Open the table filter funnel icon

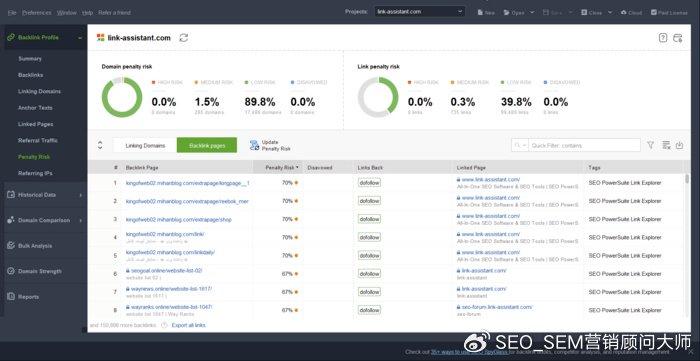(650, 145)
